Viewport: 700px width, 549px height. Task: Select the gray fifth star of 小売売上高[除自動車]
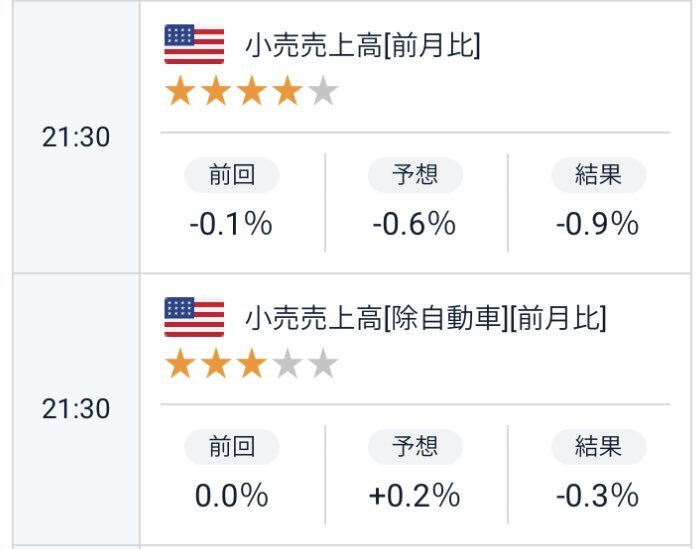[323, 363]
